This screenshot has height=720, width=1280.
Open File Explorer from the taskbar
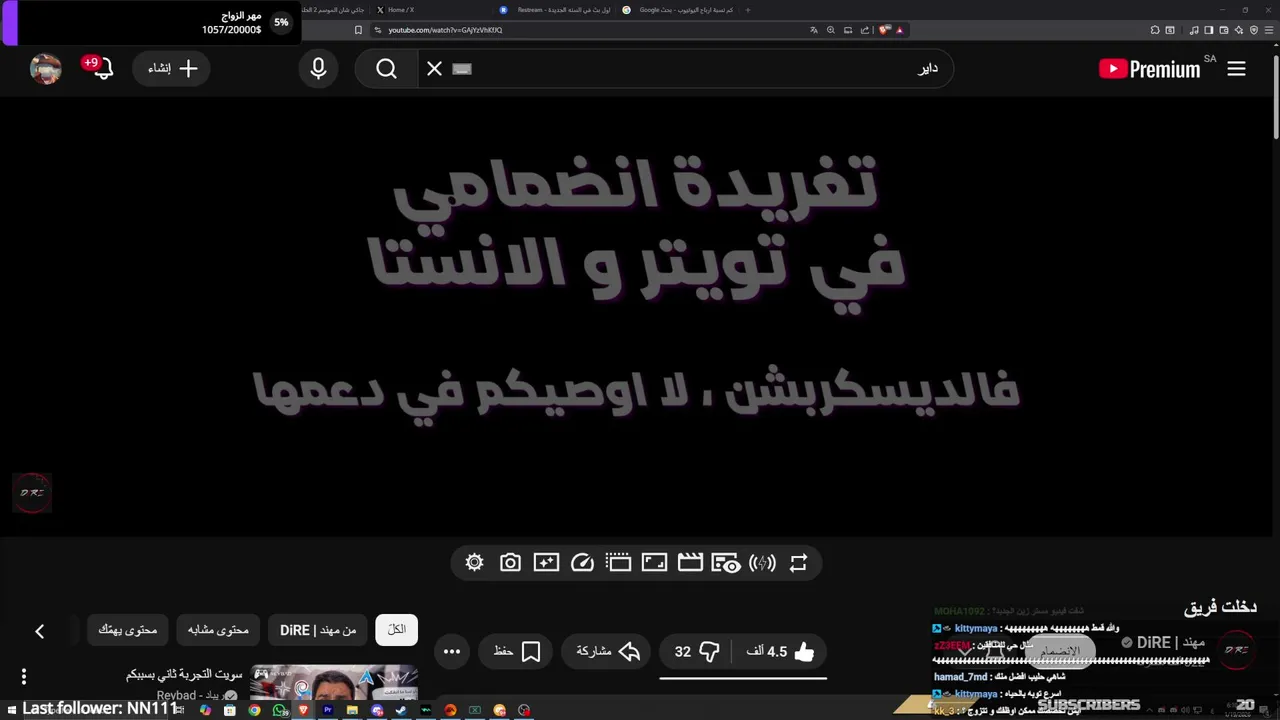click(x=352, y=710)
